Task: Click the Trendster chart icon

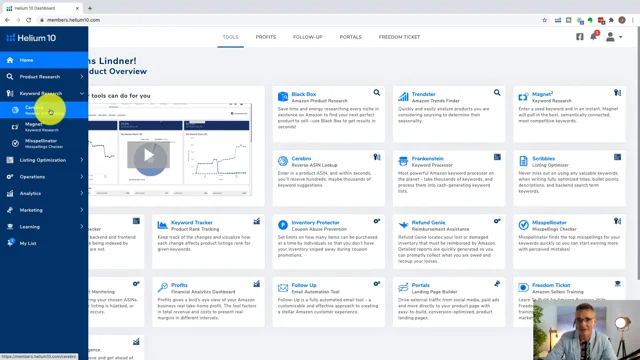Action: pos(403,97)
